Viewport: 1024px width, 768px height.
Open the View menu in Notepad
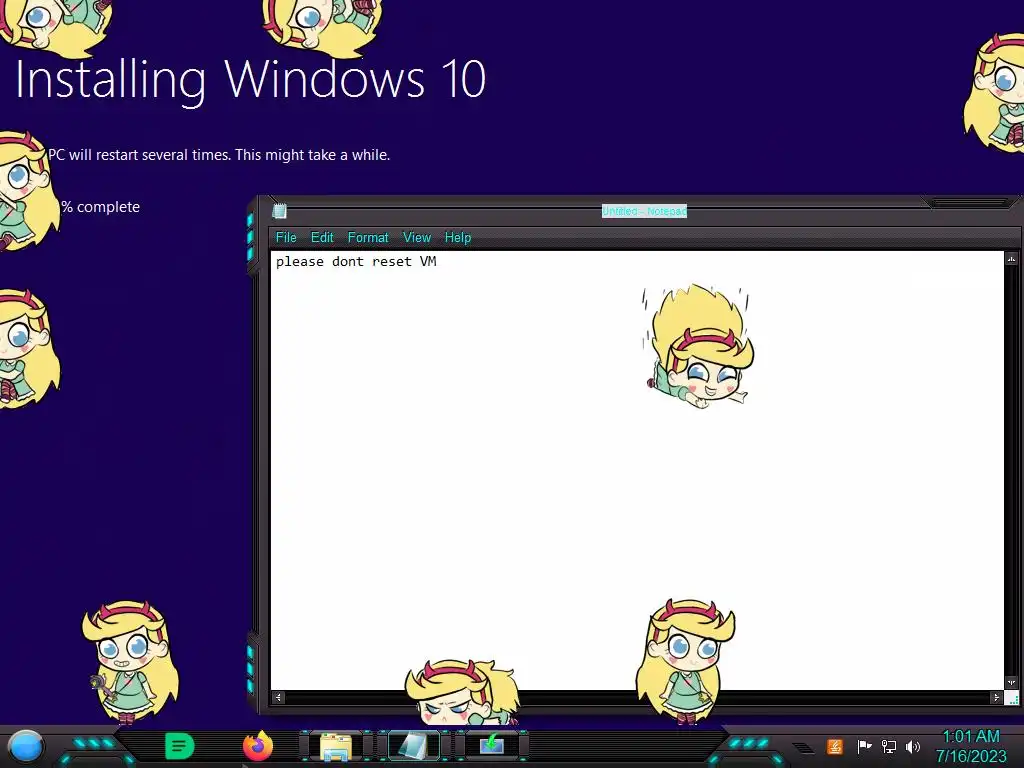point(417,238)
